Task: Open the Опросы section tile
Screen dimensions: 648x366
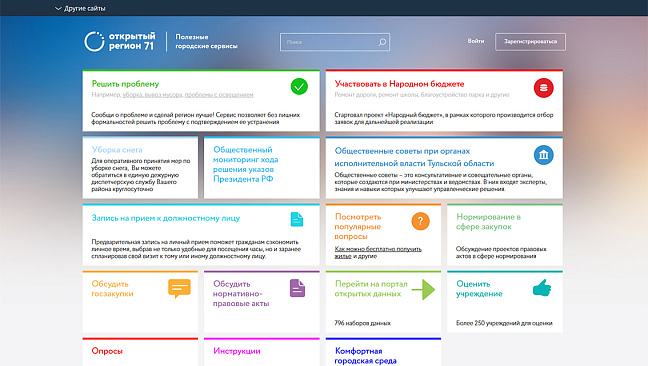Action: (x=140, y=352)
